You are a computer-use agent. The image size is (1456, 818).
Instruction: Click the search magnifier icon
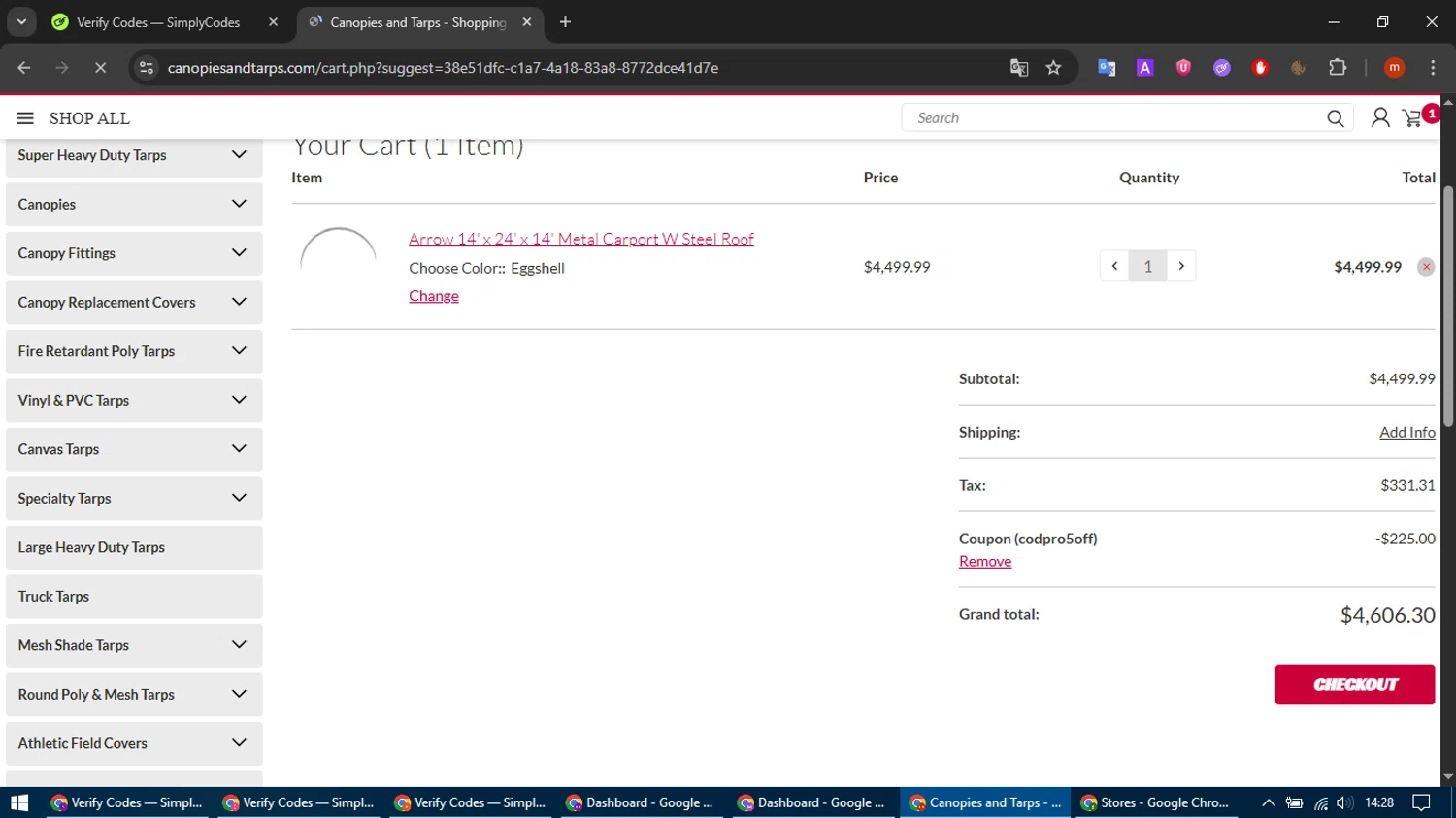[x=1336, y=118]
